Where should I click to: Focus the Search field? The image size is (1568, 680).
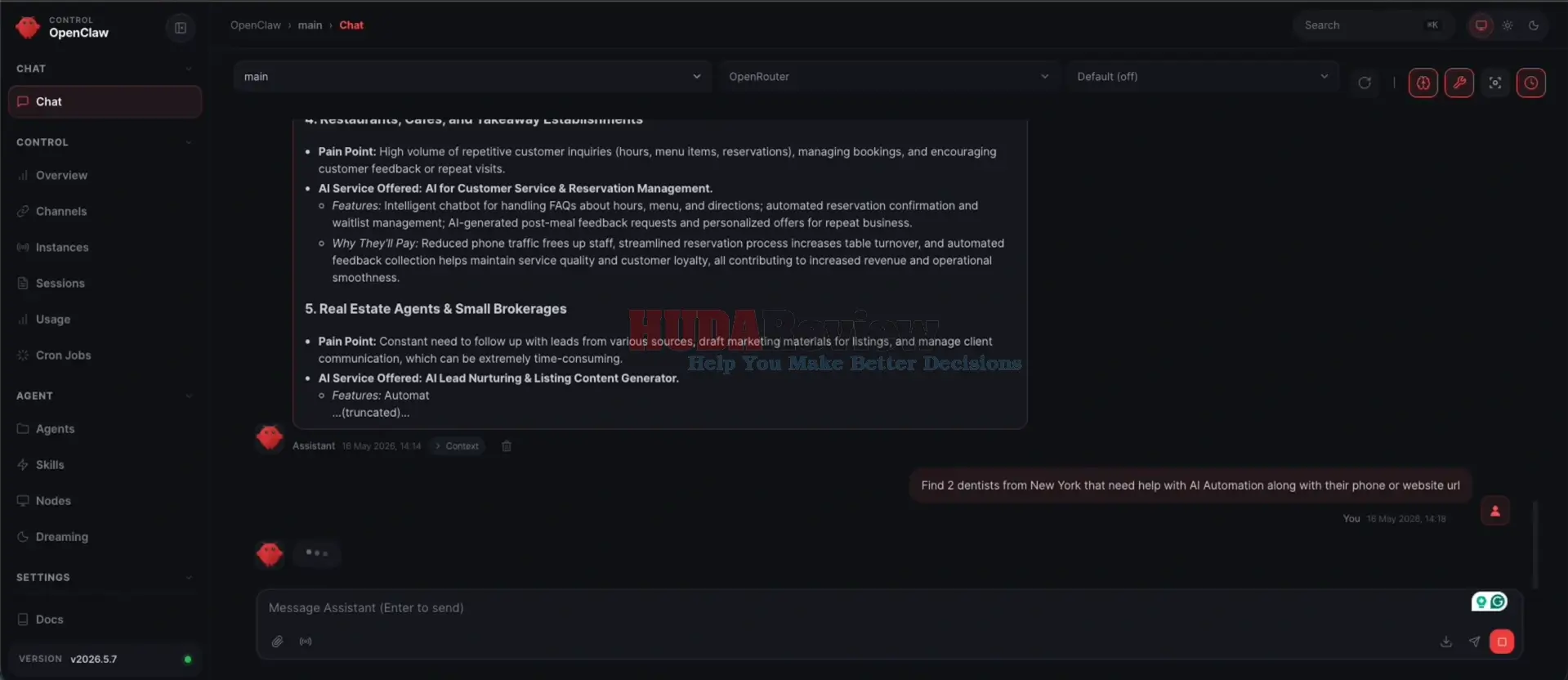(1373, 25)
